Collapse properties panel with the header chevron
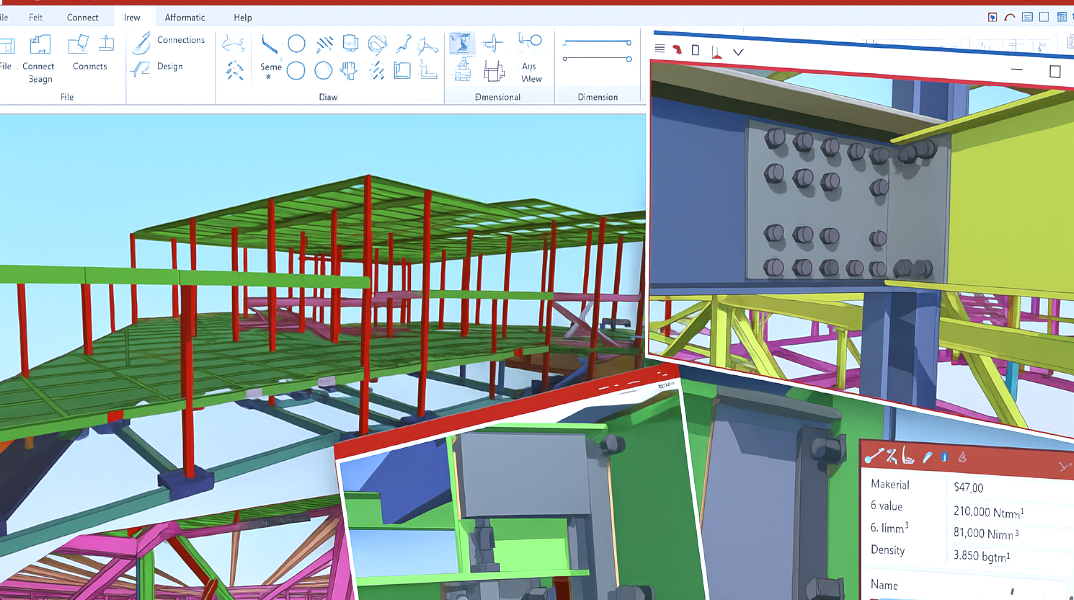This screenshot has width=1074, height=600. pos(1065,466)
